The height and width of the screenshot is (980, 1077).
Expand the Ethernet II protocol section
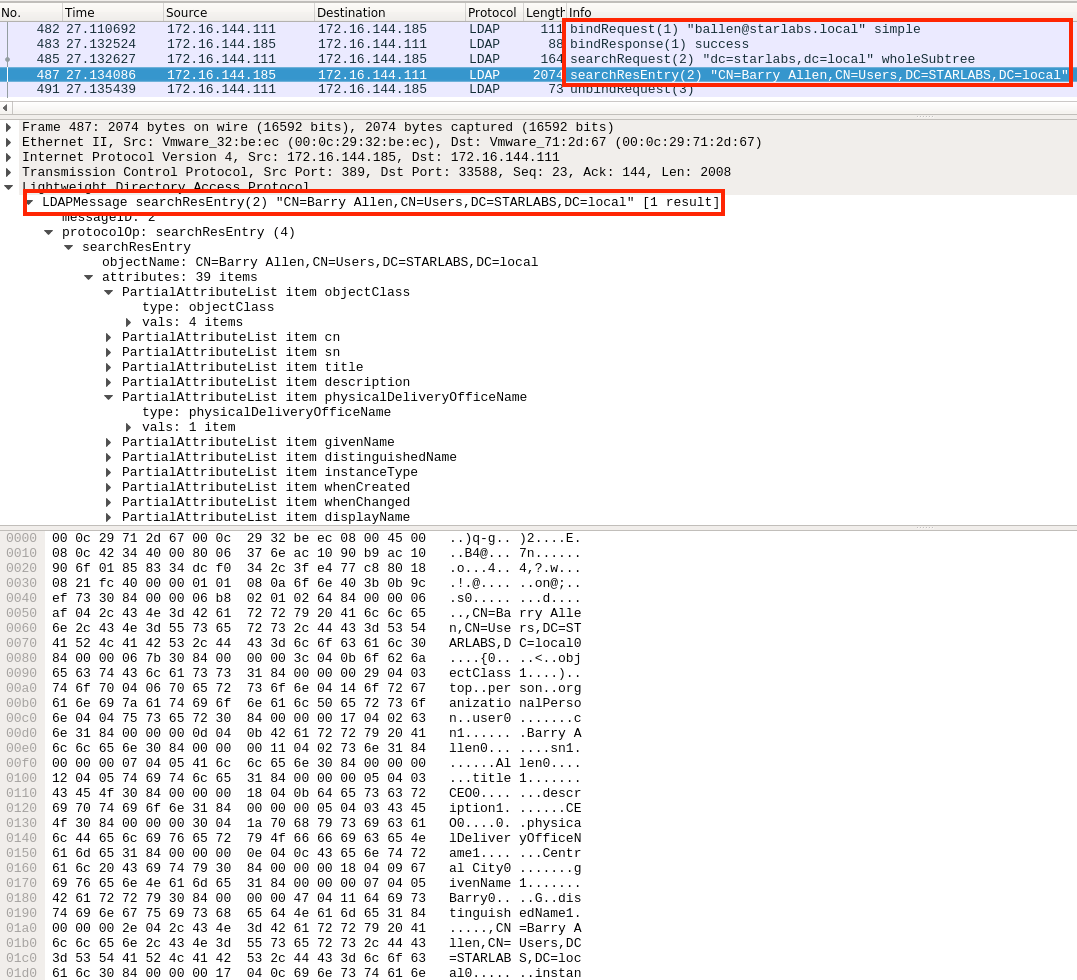click(9, 143)
